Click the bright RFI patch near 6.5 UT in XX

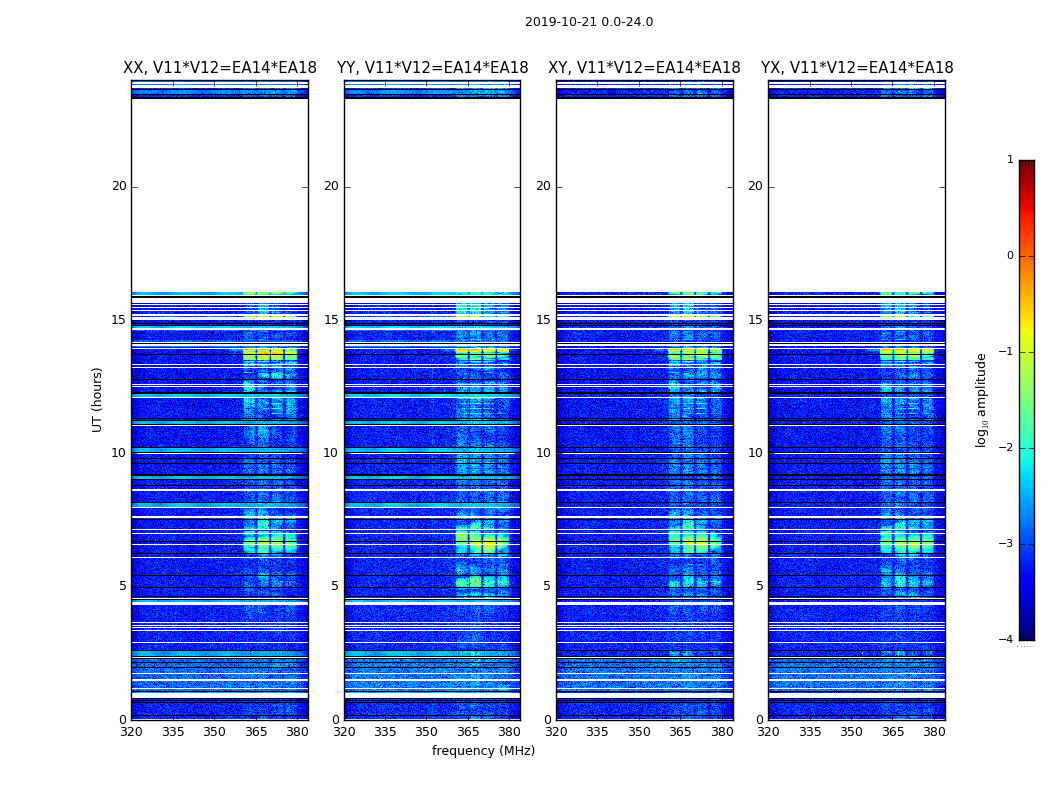click(270, 541)
